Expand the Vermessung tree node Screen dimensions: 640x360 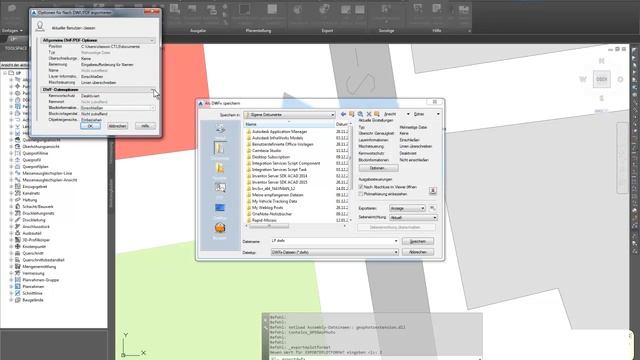[x=11, y=273]
